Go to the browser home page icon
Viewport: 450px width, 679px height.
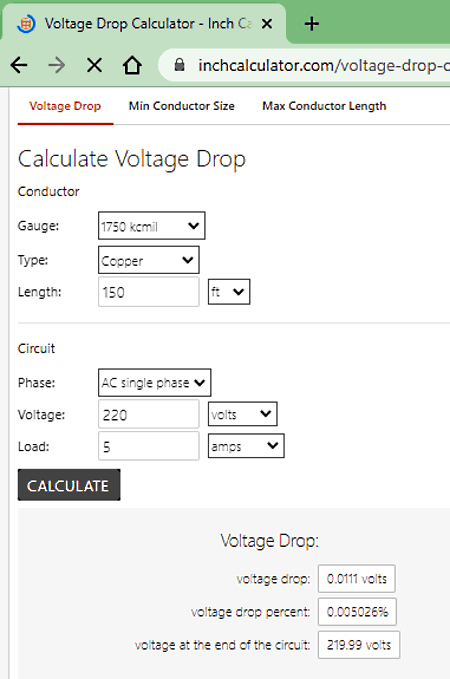tap(132, 65)
